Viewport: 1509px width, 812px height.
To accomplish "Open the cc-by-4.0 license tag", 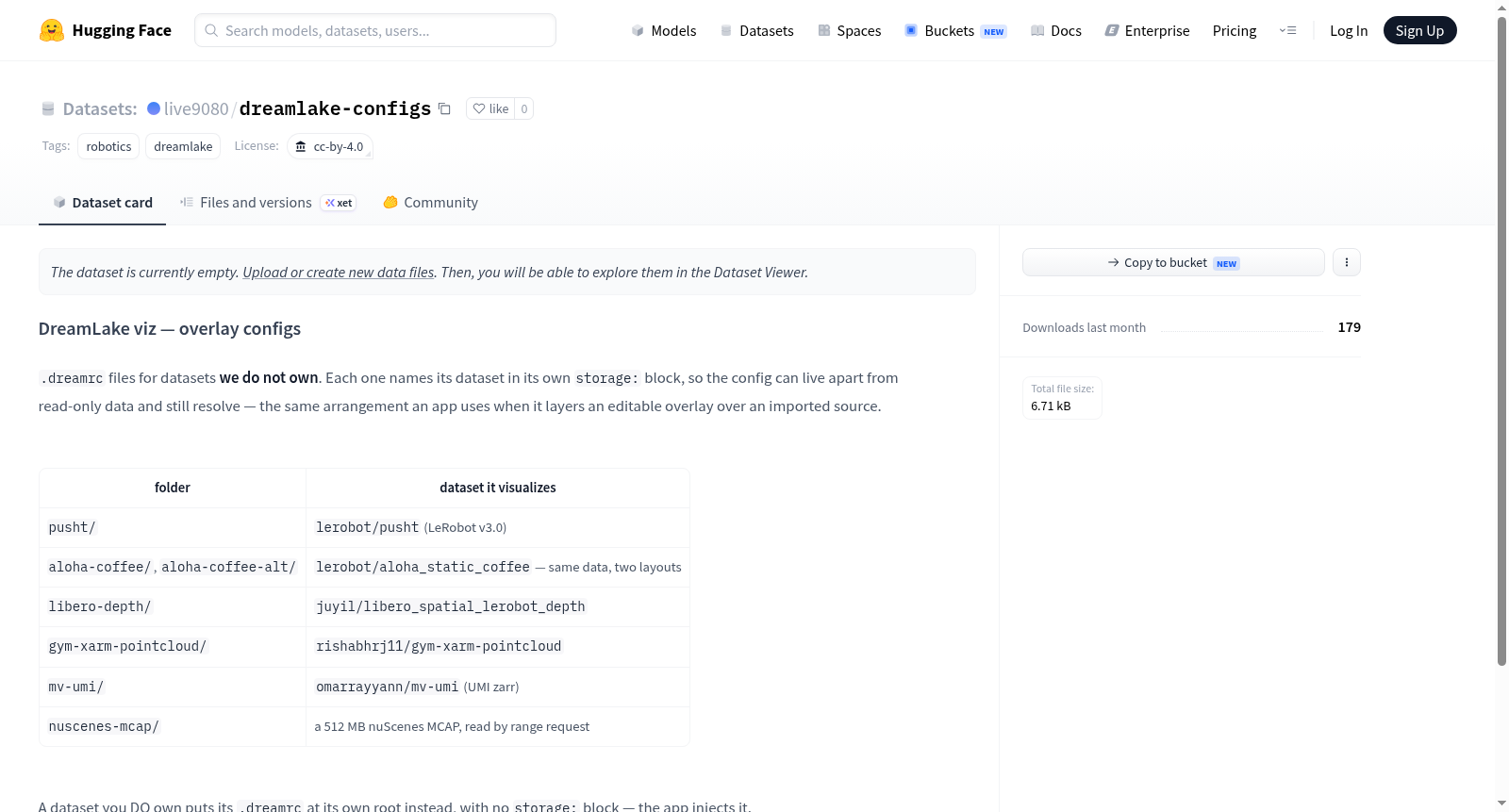I will tap(330, 146).
